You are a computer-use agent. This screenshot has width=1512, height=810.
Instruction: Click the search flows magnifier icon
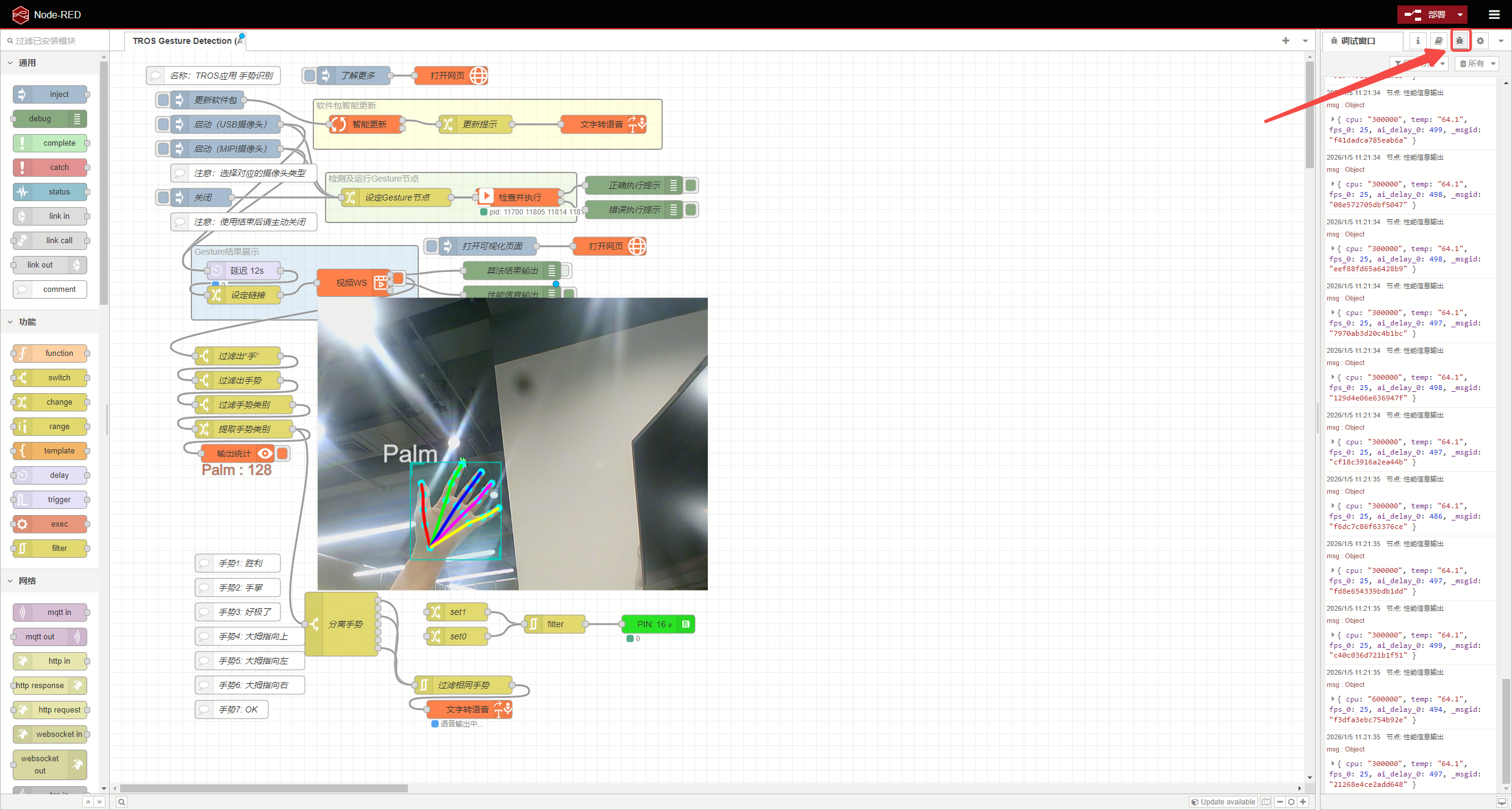point(121,802)
